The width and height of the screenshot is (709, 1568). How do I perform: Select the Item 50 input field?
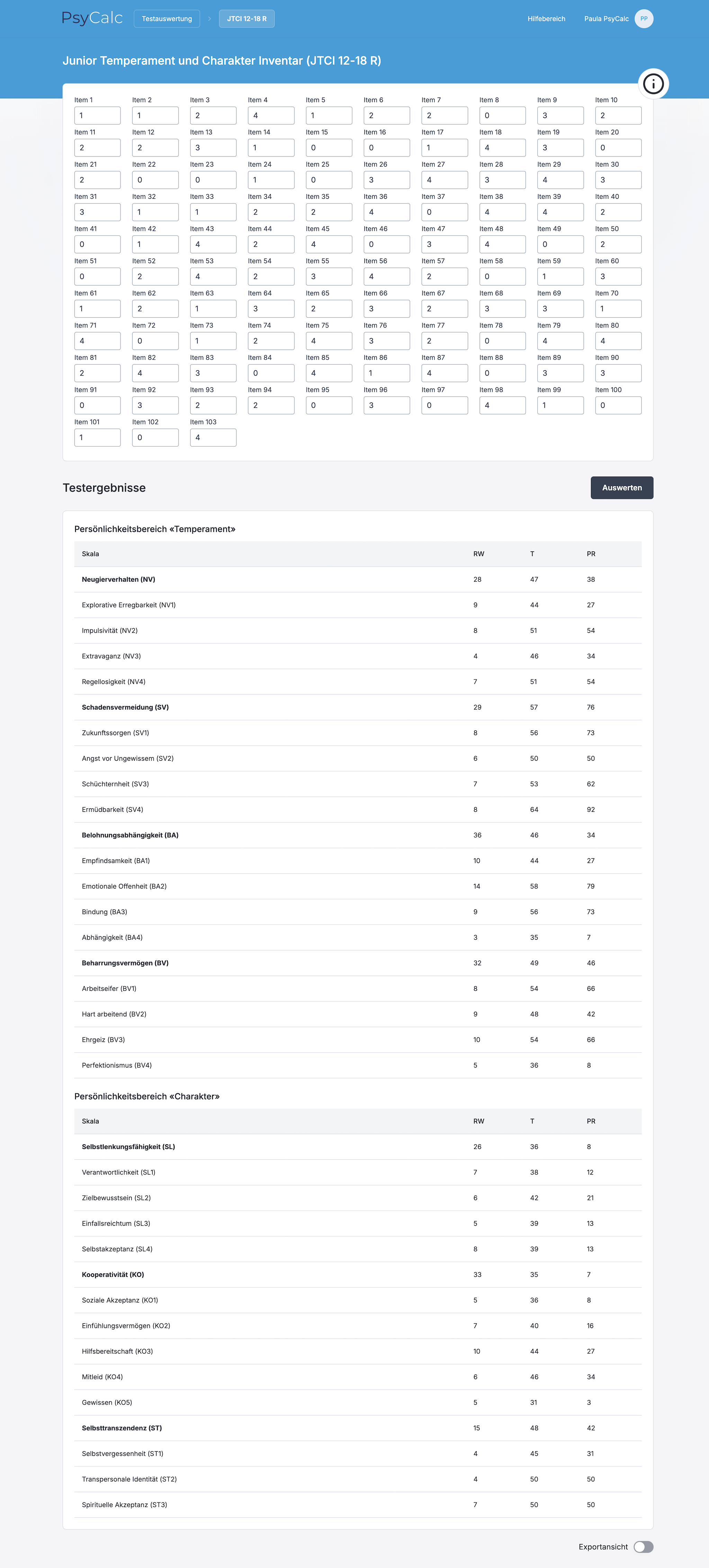tap(618, 245)
